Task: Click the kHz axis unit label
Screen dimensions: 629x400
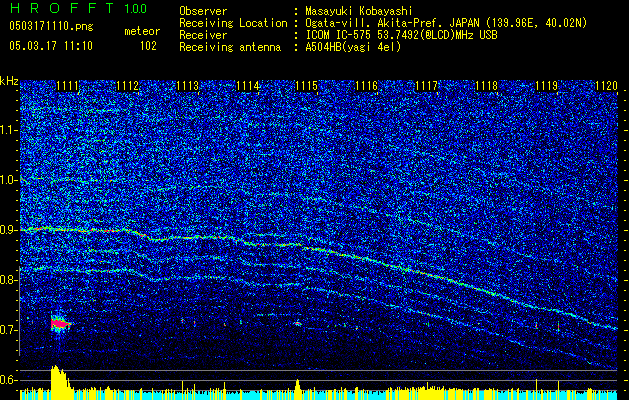Action: [x=9, y=81]
